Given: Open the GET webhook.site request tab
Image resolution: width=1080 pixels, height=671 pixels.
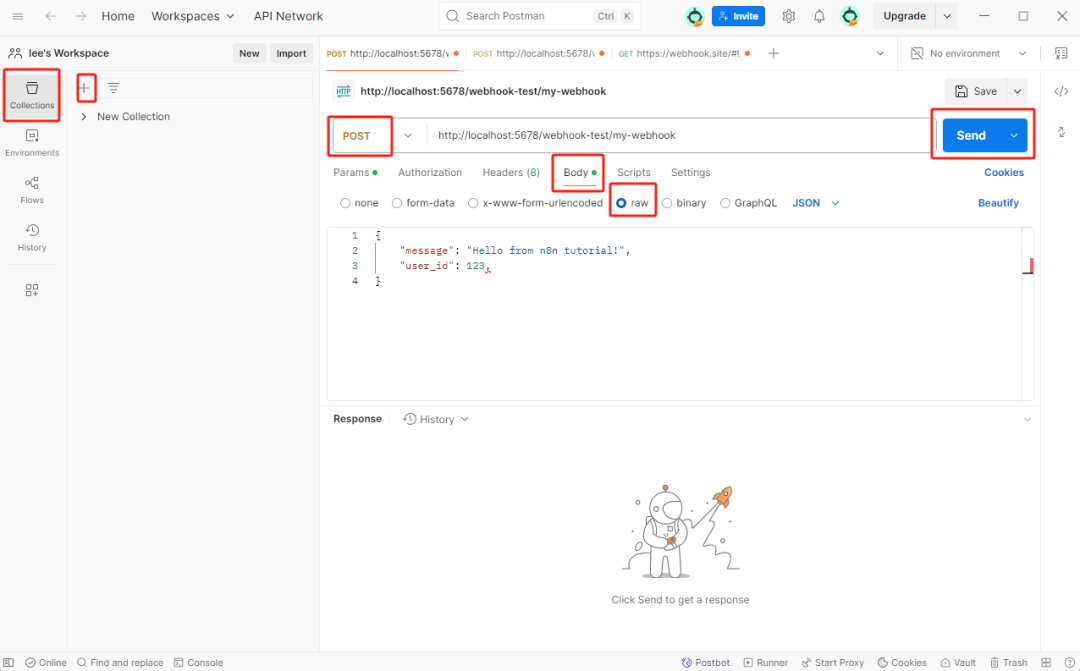Looking at the screenshot, I should coord(683,53).
